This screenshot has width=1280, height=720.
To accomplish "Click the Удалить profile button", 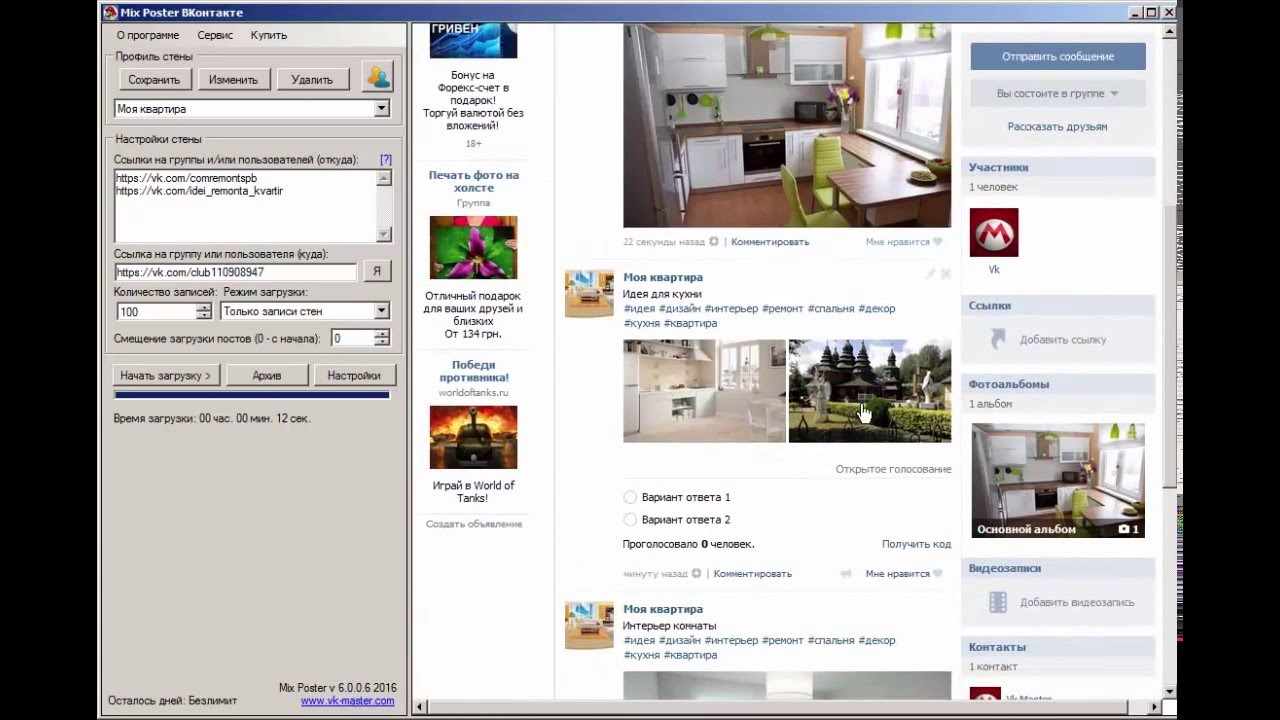I will click(x=312, y=79).
